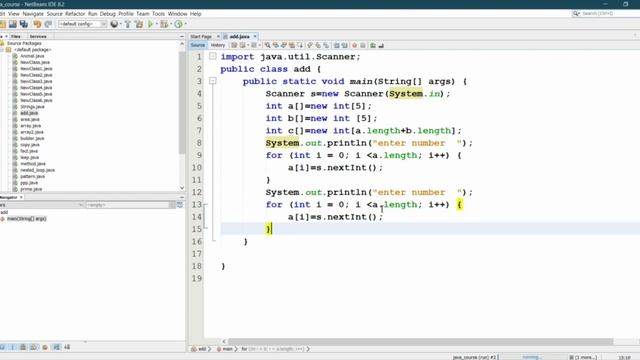Click the Last Edit editor toolbar icon
This screenshot has height=360, width=640.
(x=234, y=45)
